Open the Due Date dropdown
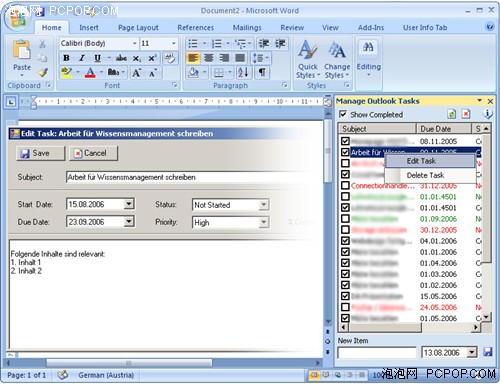Screen dimensions: 500x384 pyautogui.click(x=129, y=221)
